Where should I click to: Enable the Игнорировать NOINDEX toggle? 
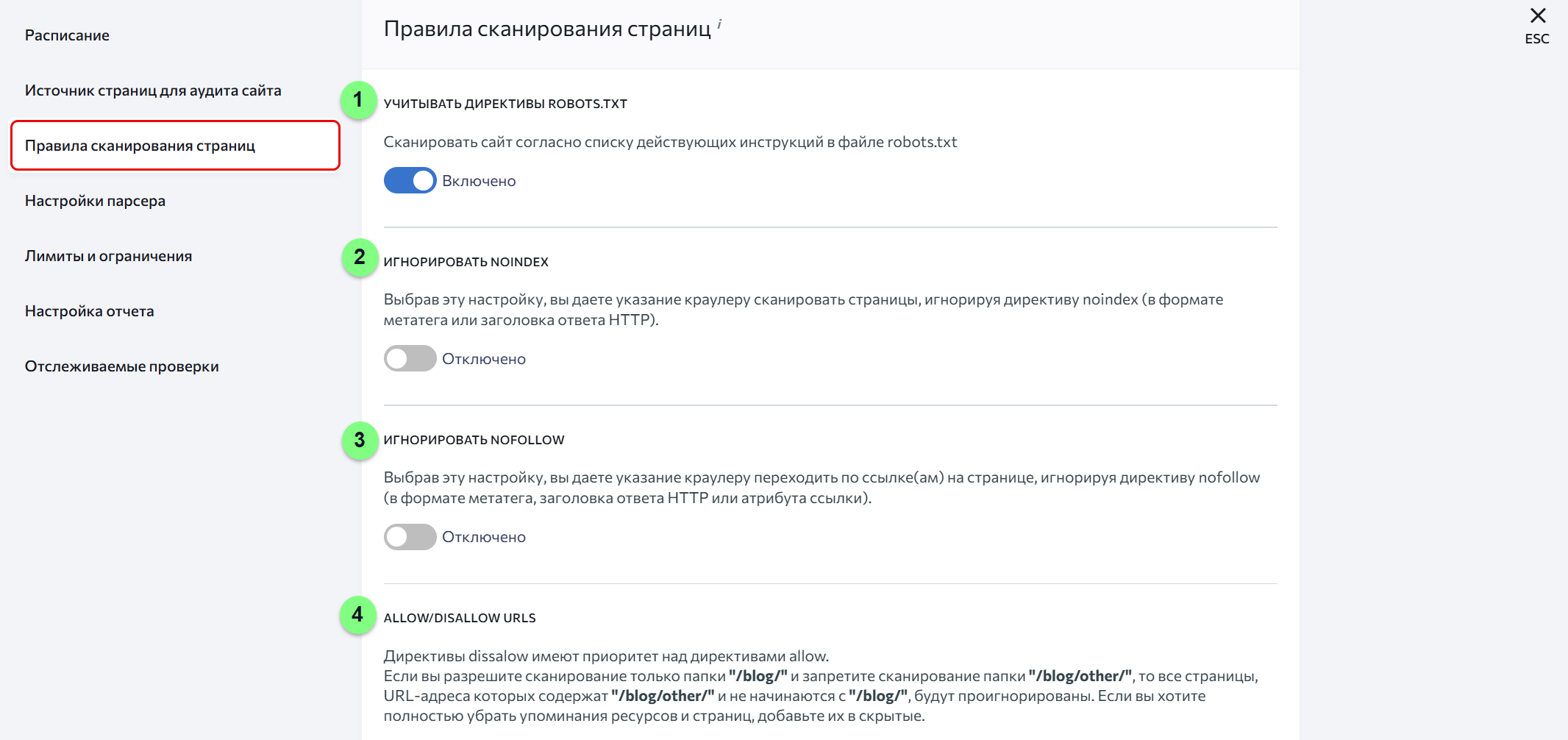(410, 358)
